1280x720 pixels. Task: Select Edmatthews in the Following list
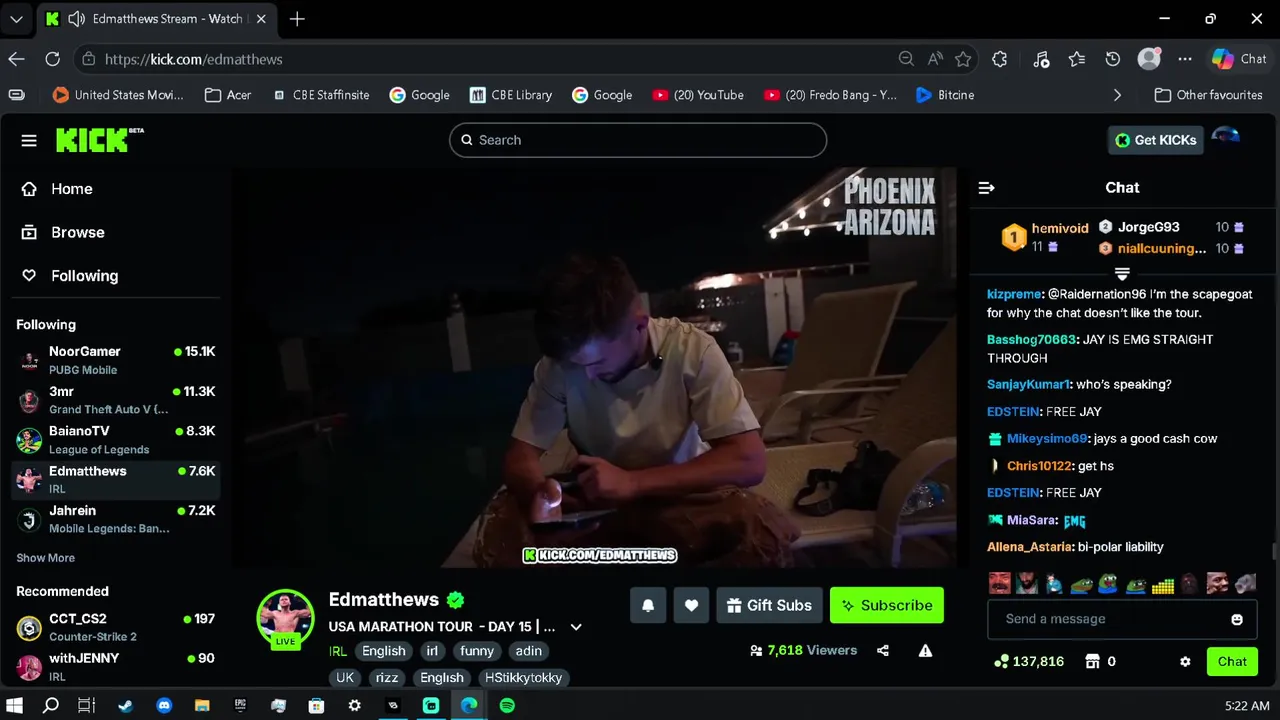tap(116, 480)
